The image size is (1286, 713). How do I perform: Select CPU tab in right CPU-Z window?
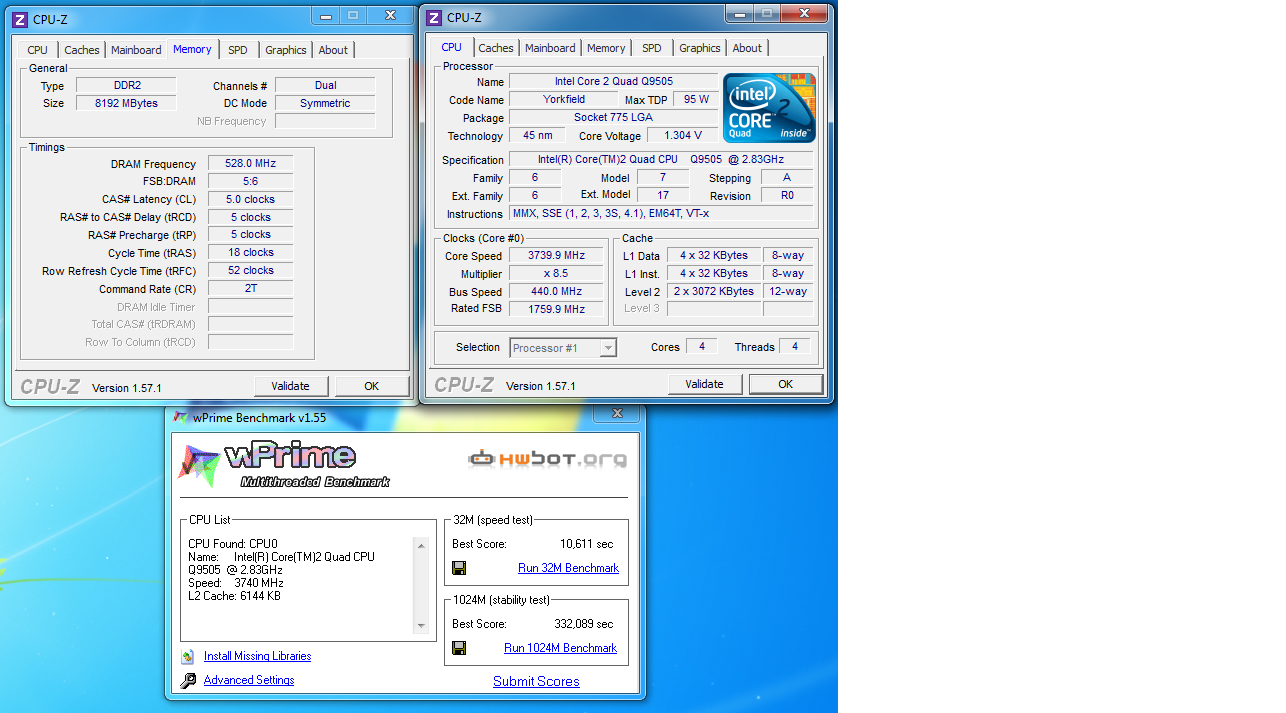452,47
